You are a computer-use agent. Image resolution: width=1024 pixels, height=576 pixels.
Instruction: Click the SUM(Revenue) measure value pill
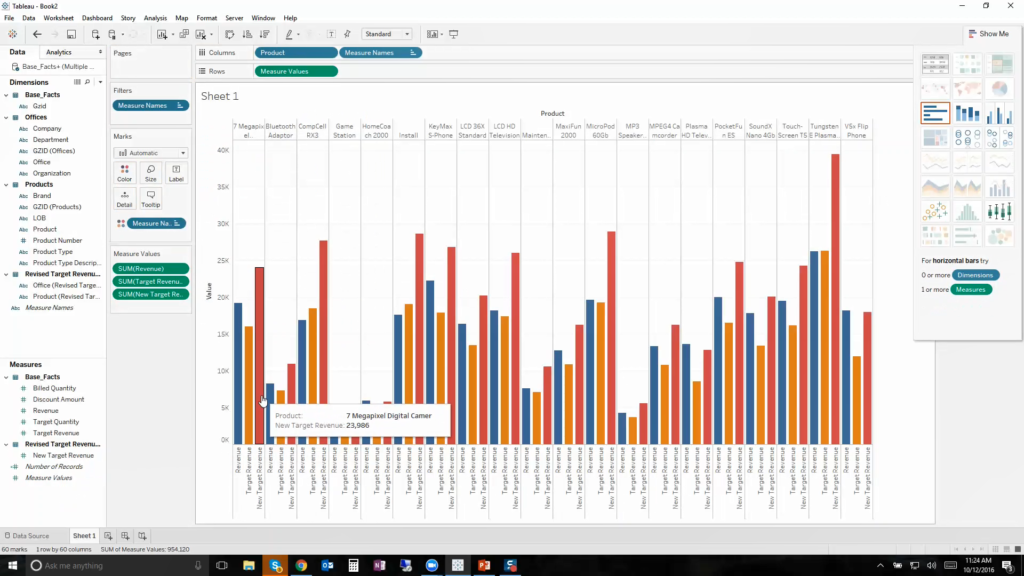150,268
